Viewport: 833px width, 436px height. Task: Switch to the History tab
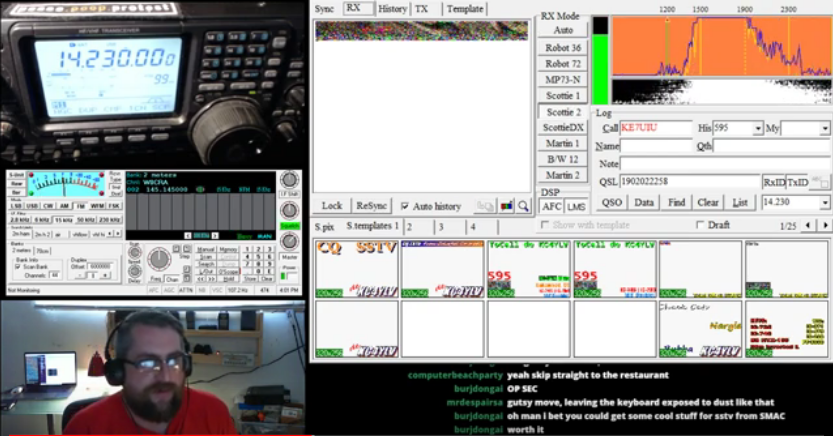point(392,8)
